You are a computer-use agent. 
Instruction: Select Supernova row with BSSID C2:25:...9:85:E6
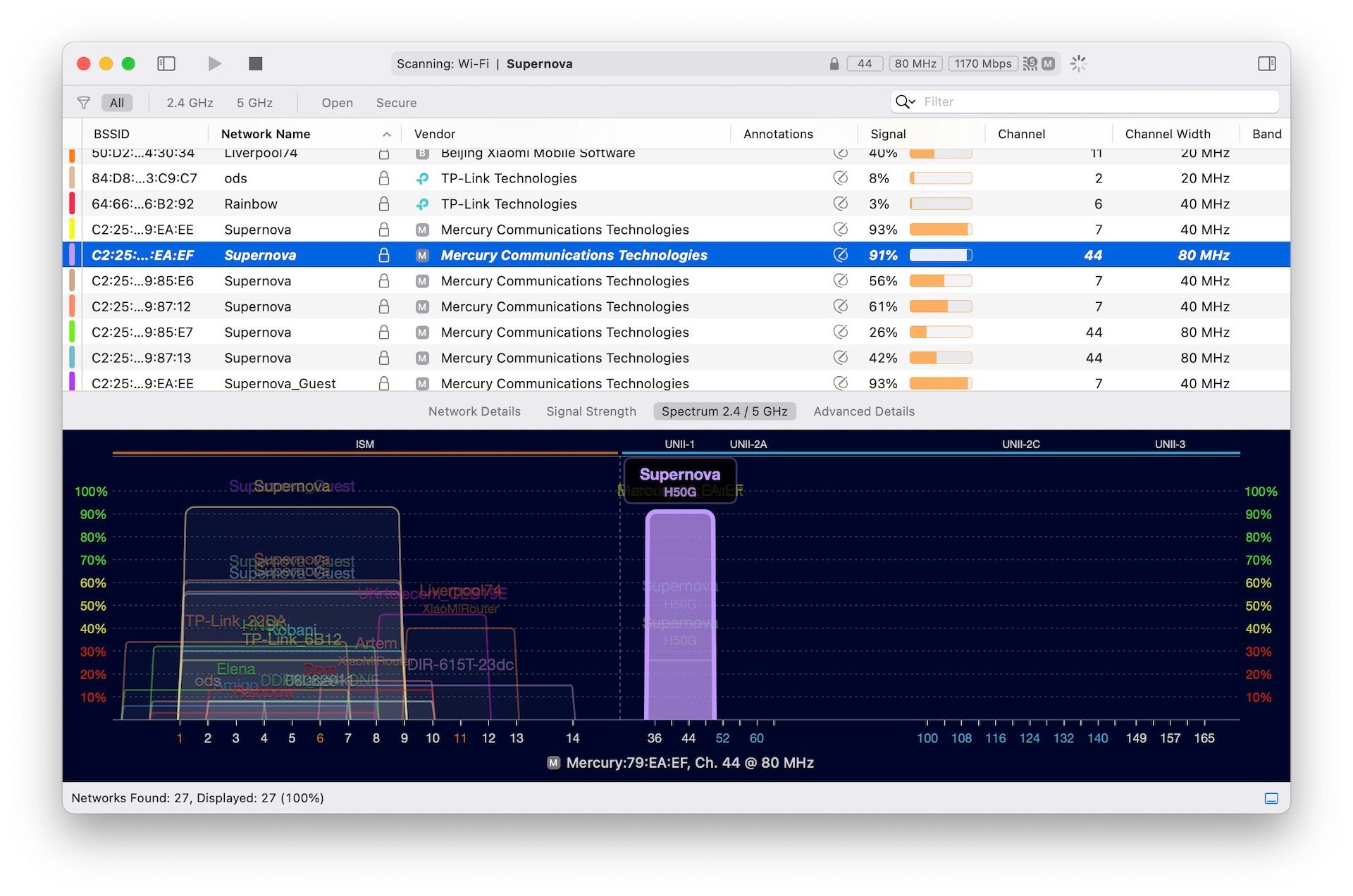click(676, 280)
